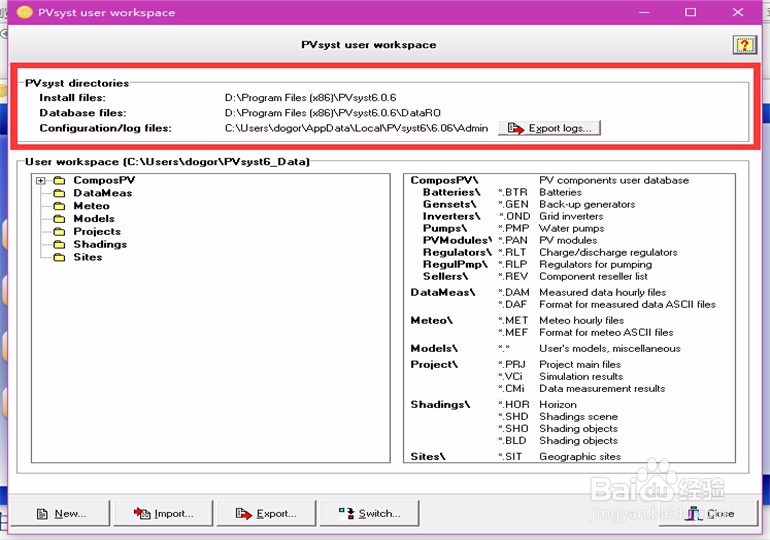Viewport: 770px width, 540px height.
Task: Click the Database files path ending DataRO
Action: [x=332, y=113]
